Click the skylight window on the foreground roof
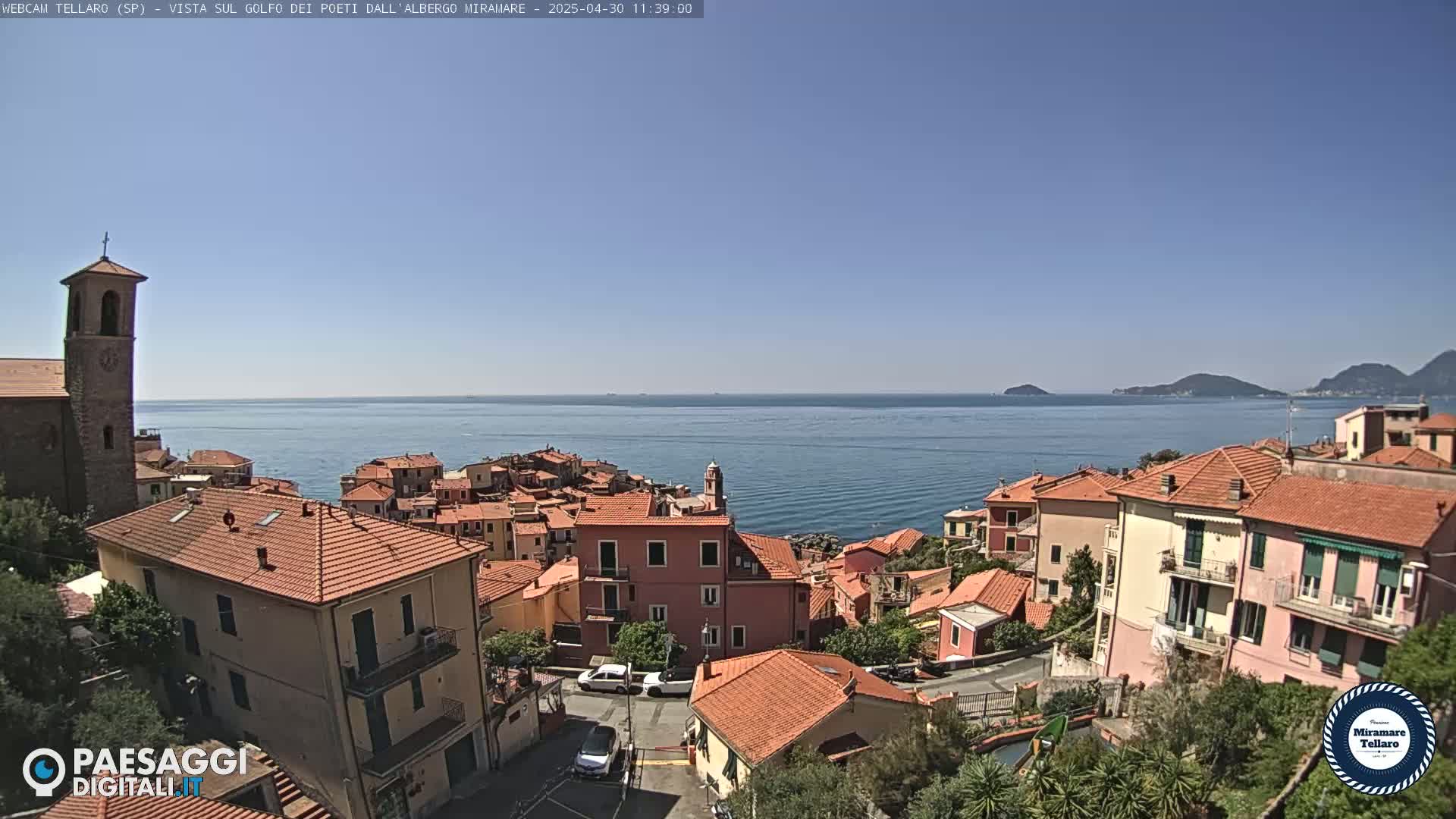The image size is (1456, 819). click(x=268, y=518)
